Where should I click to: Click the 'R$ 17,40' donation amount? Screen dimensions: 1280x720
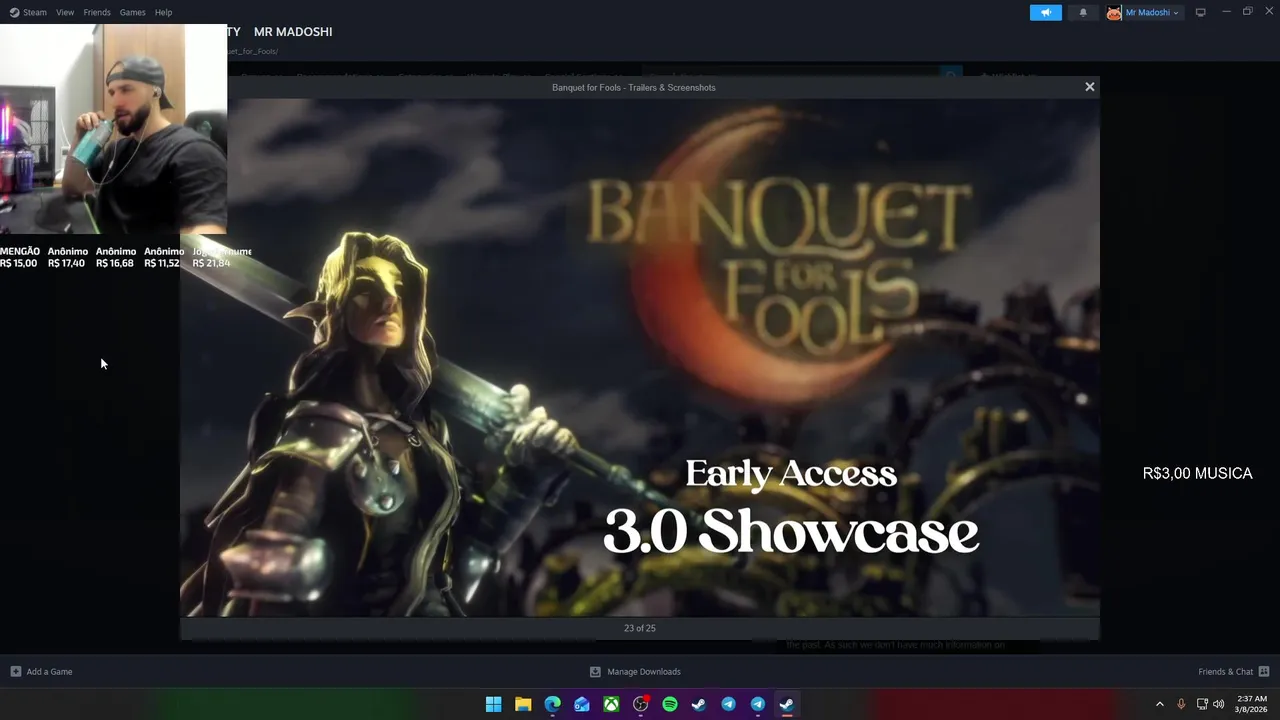pyautogui.click(x=66, y=263)
